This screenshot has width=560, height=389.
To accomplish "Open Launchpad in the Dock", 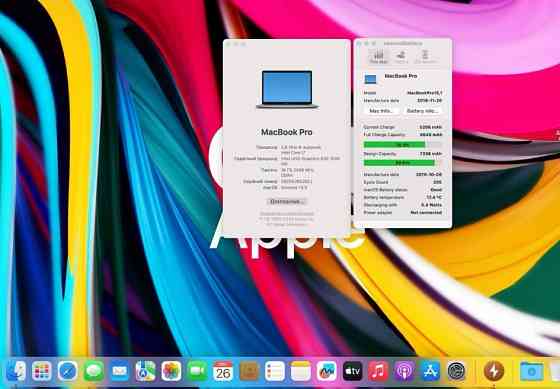I will [x=42, y=371].
